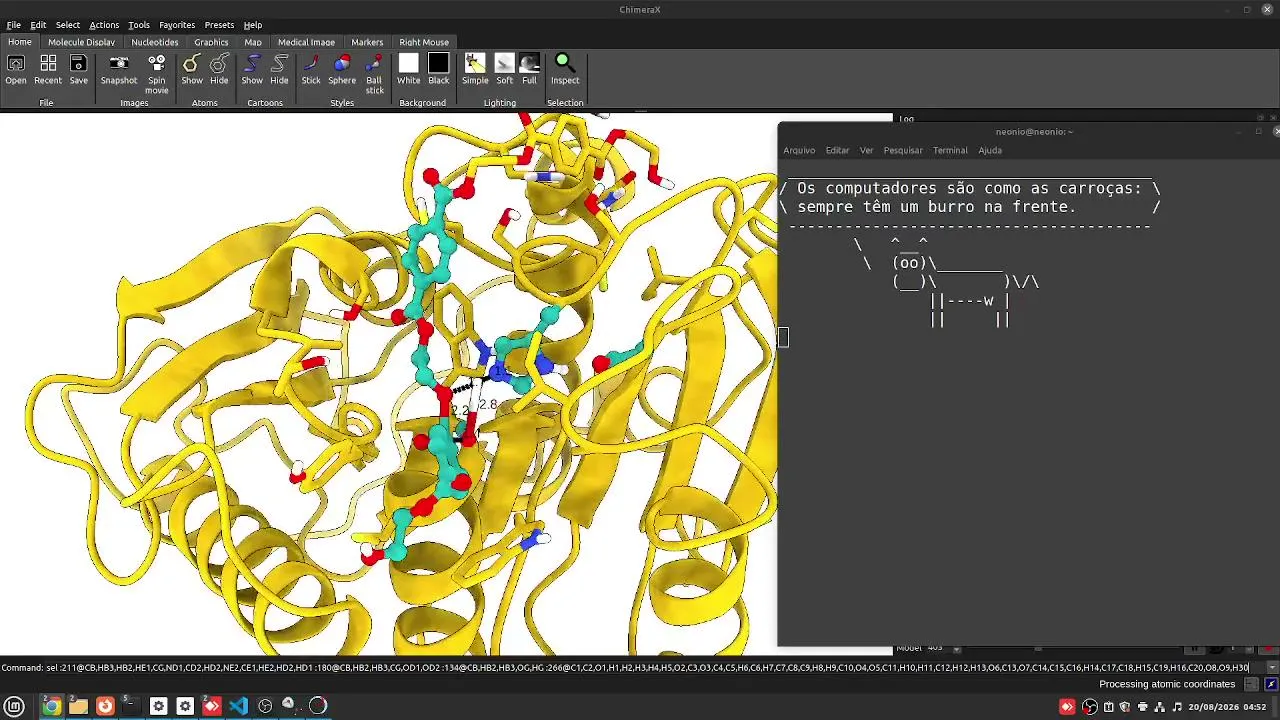The height and width of the screenshot is (720, 1280).
Task: Choose Soft lighting
Action: point(505,63)
